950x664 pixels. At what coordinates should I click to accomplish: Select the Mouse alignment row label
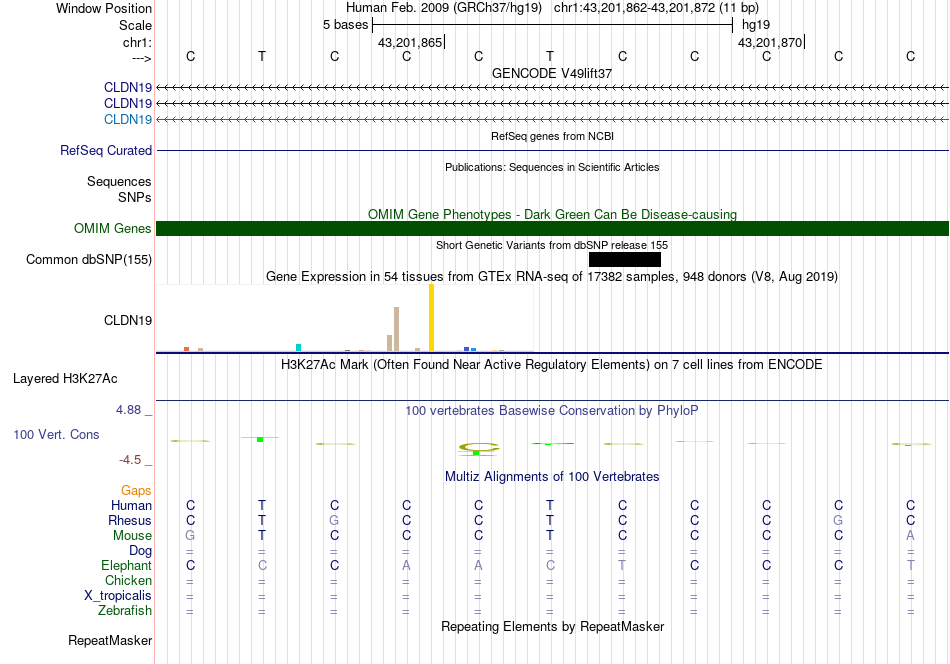click(x=132, y=536)
